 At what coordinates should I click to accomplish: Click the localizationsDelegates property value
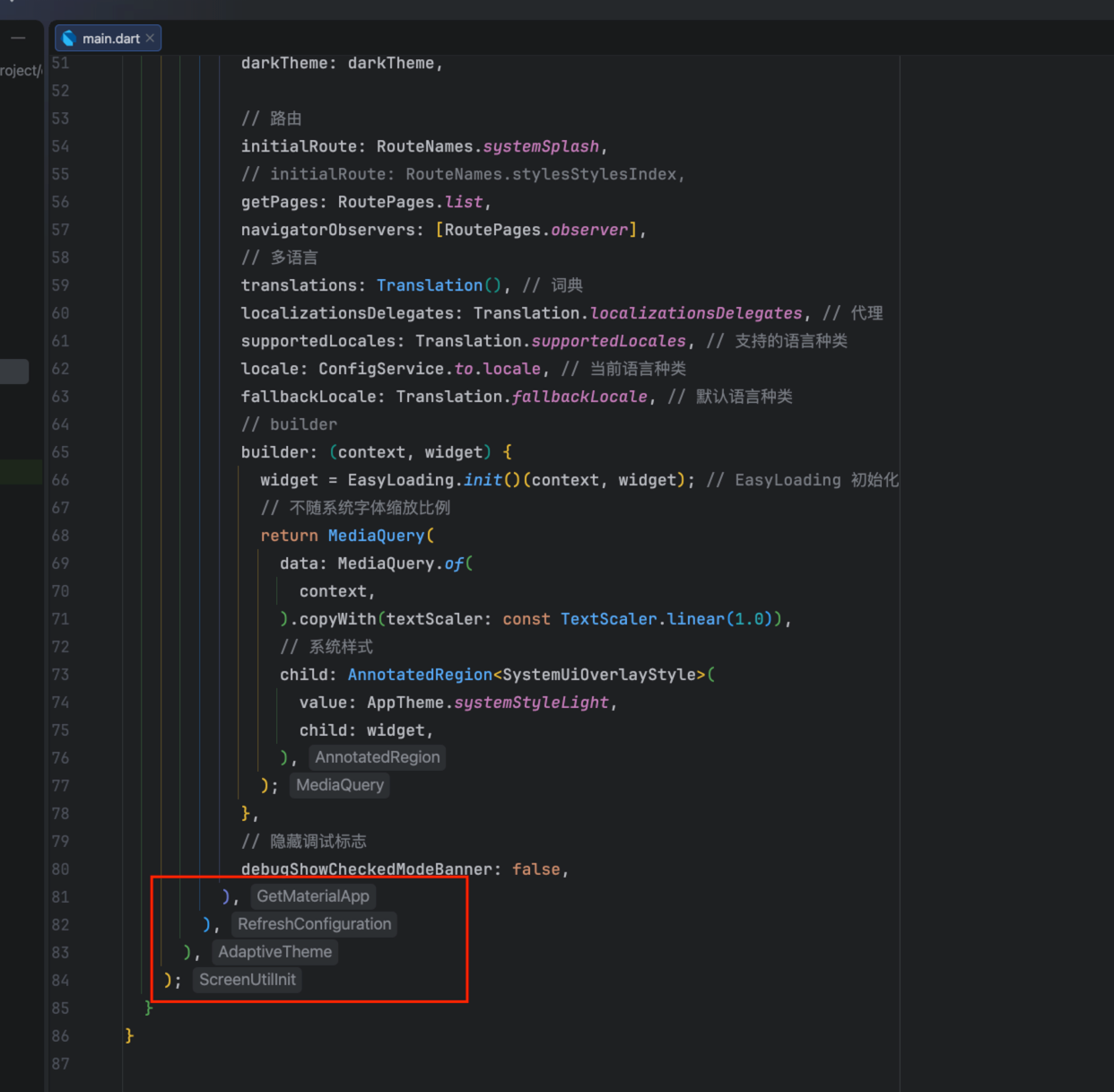pyautogui.click(x=638, y=313)
